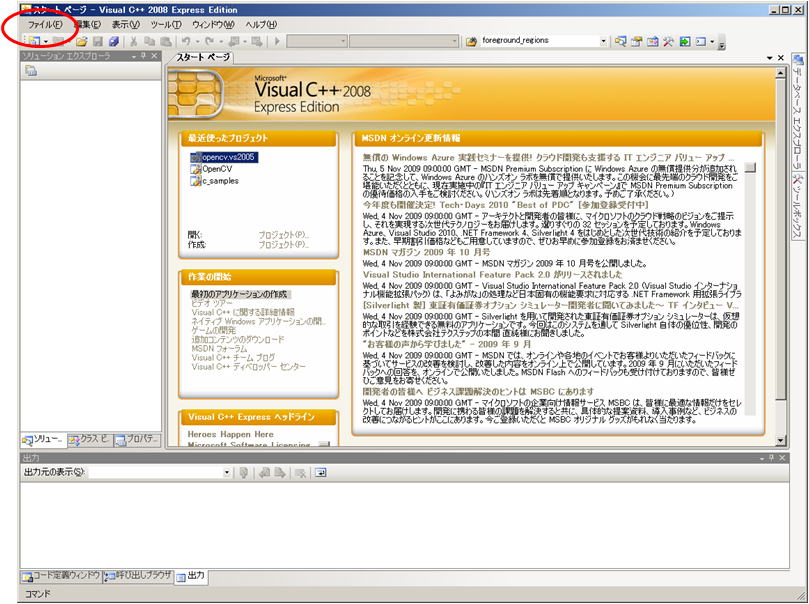Click the Find in Files folder icon

[x=471, y=42]
